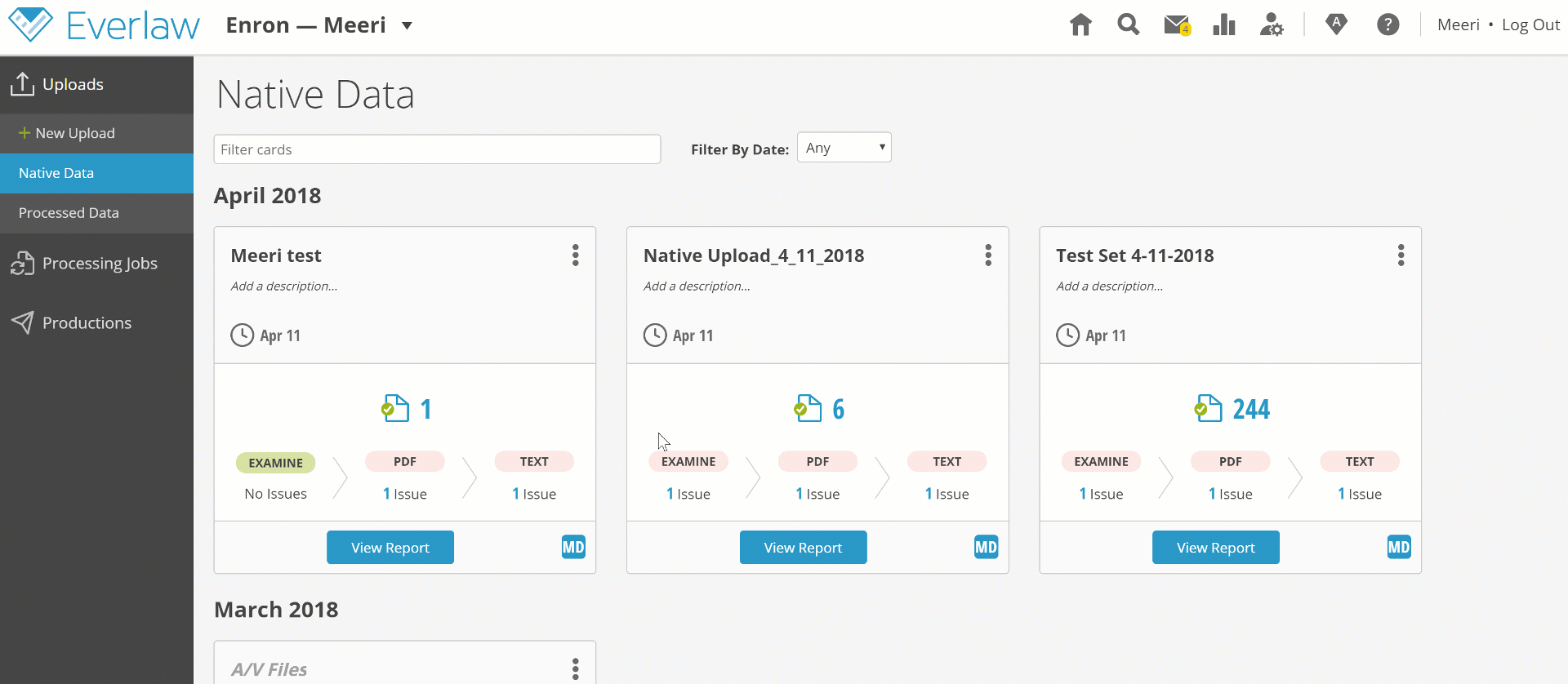This screenshot has height=684, width=1568.
Task: Click clock icon on Meeri test card
Action: (243, 335)
